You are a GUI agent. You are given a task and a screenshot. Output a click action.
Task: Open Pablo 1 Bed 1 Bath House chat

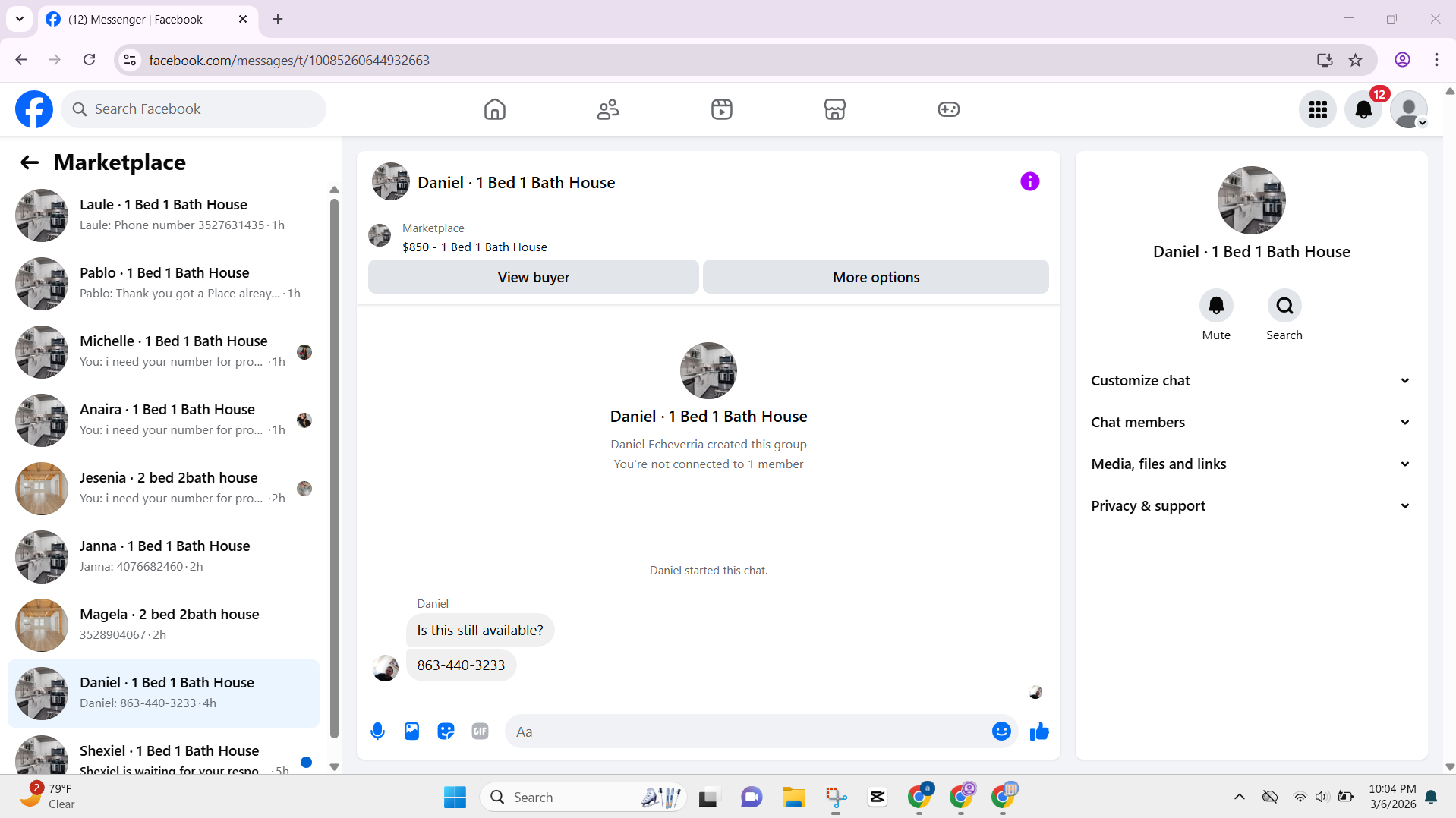(x=163, y=284)
